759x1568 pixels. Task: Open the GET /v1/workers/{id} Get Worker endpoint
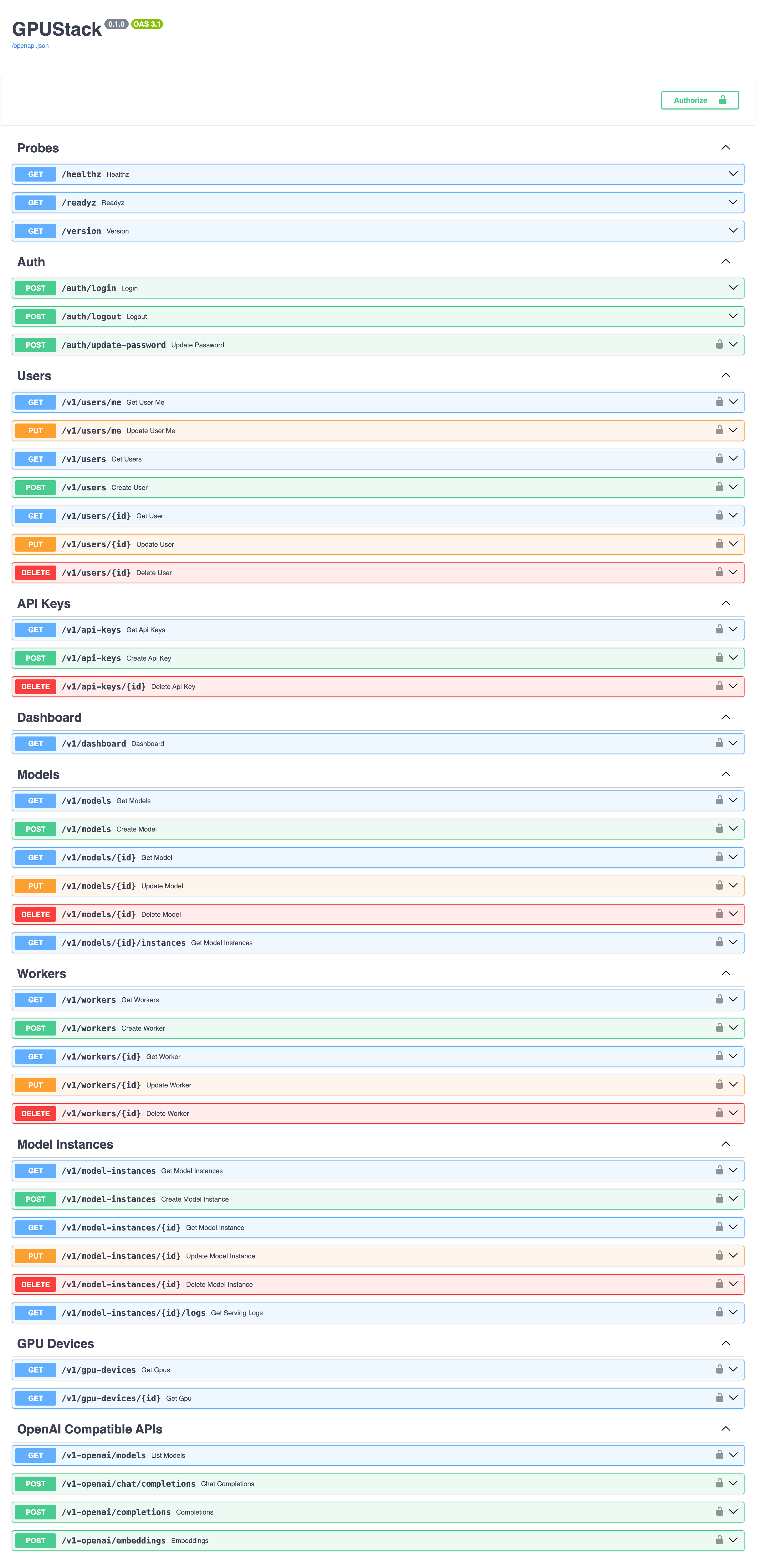pos(378,1056)
